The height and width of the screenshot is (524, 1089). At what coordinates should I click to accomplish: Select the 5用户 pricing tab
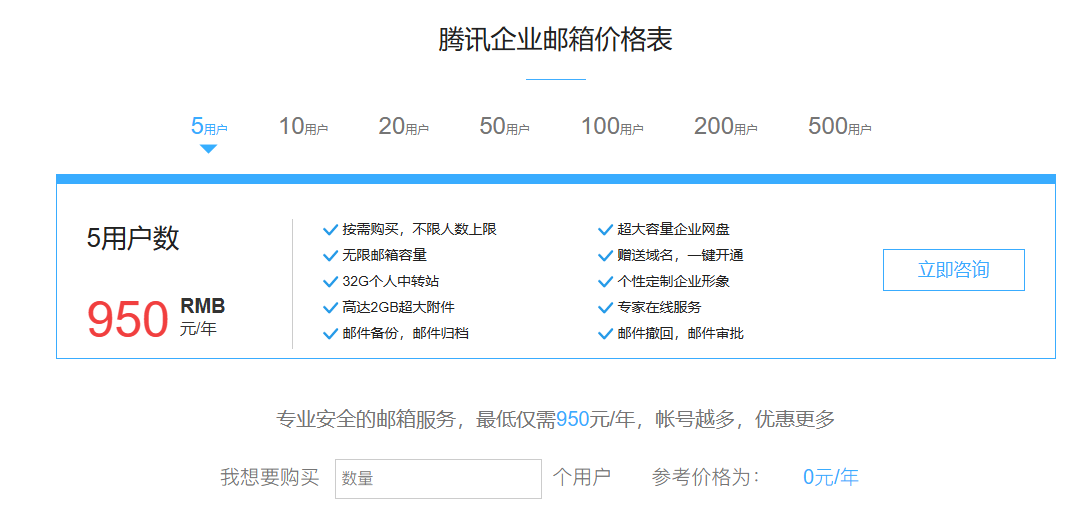coord(209,127)
